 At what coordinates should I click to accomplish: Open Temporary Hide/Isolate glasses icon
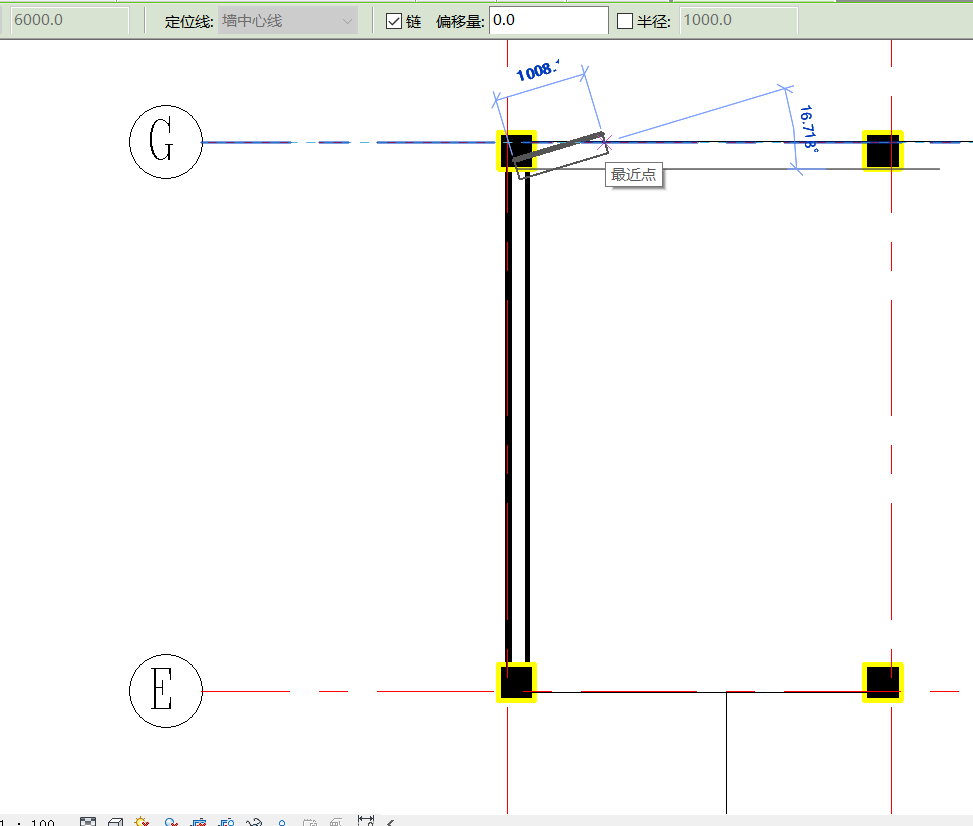(x=255, y=822)
